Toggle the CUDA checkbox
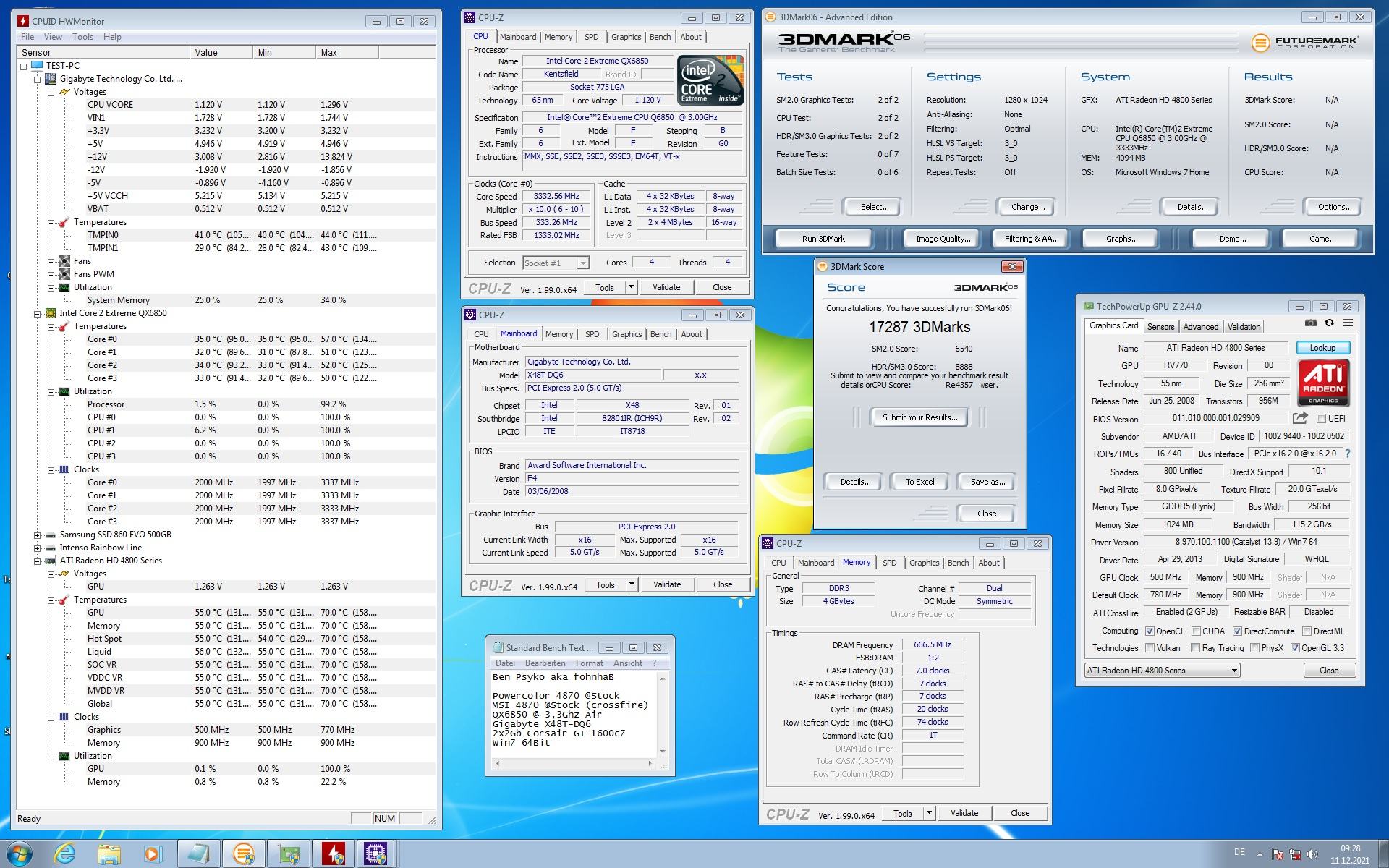This screenshot has height=868, width=1389. pyautogui.click(x=1196, y=631)
